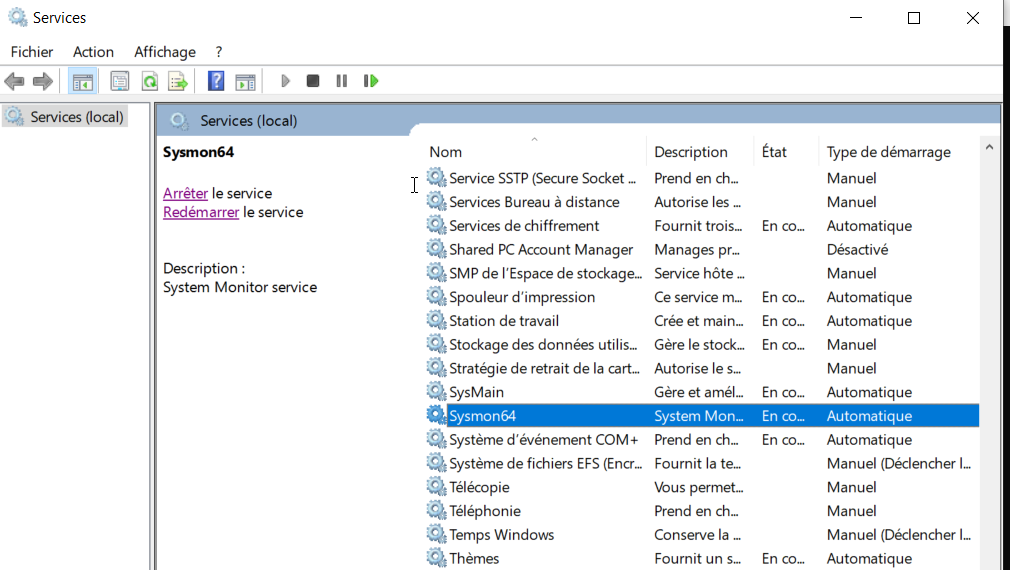This screenshot has height=570, width=1010.
Task: Click the Export list icon
Action: (177, 81)
